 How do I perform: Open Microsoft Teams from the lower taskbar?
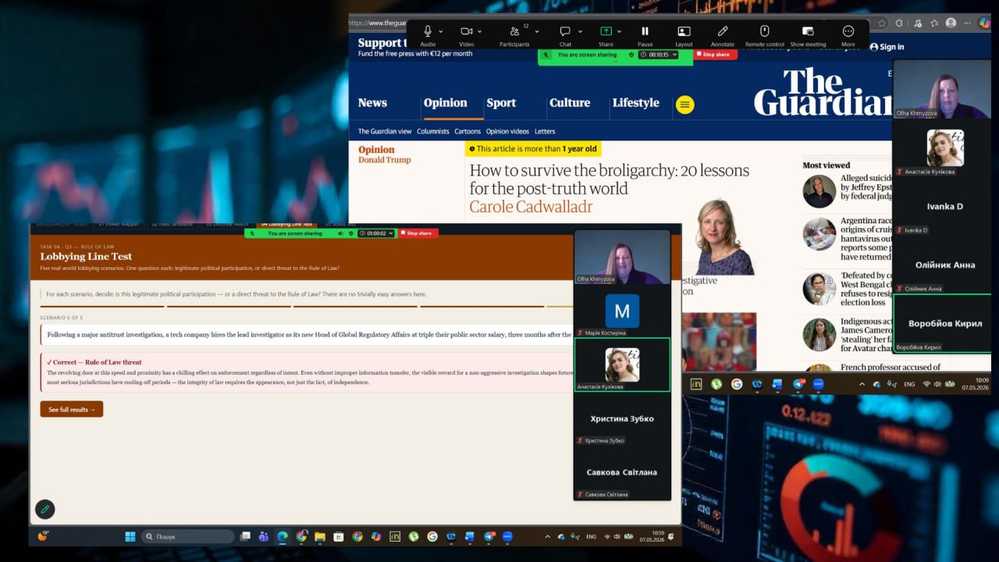tap(263, 537)
